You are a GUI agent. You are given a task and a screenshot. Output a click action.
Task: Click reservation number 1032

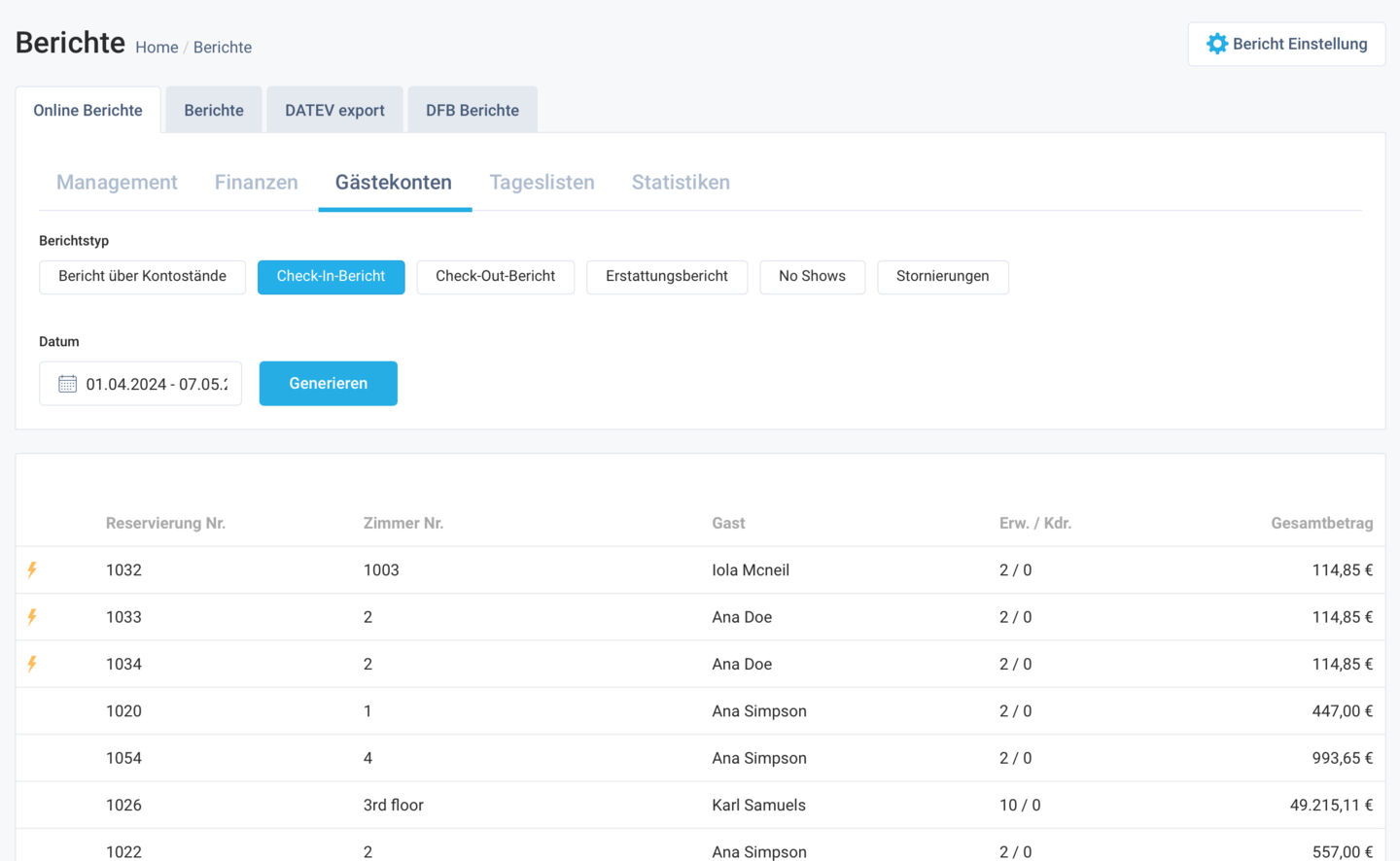[123, 570]
